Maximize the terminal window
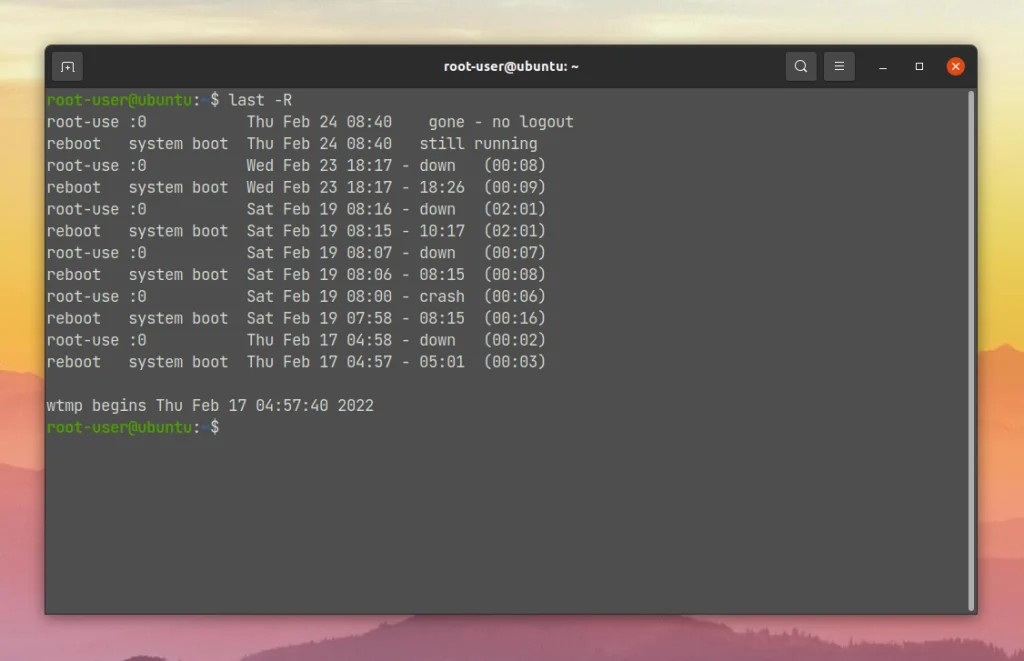 [x=919, y=67]
